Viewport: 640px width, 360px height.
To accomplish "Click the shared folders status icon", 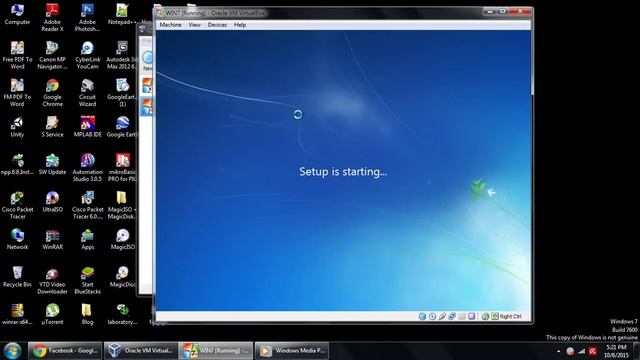I will point(462,316).
